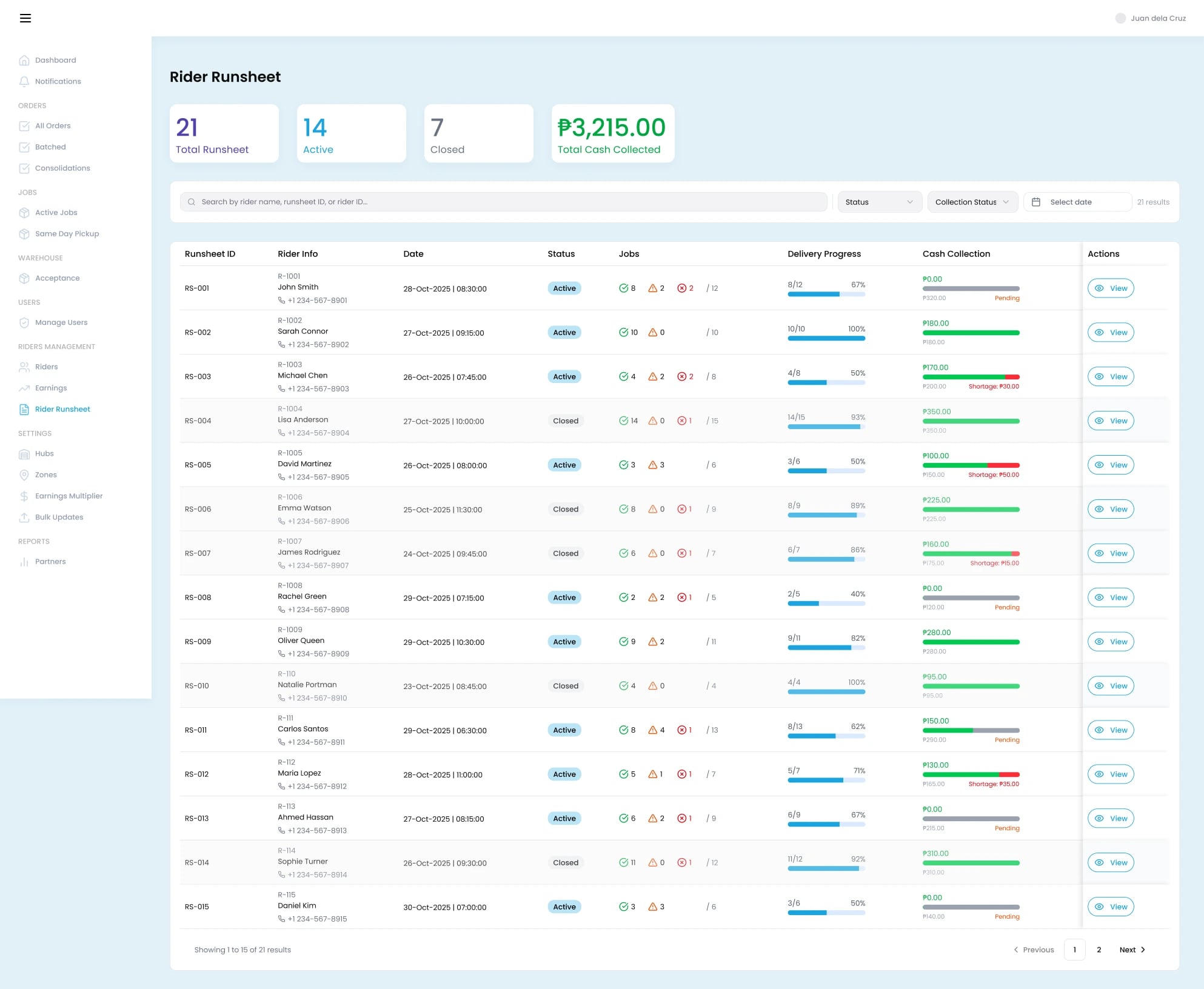
Task: Click the Zones map pin icon
Action: [24, 475]
